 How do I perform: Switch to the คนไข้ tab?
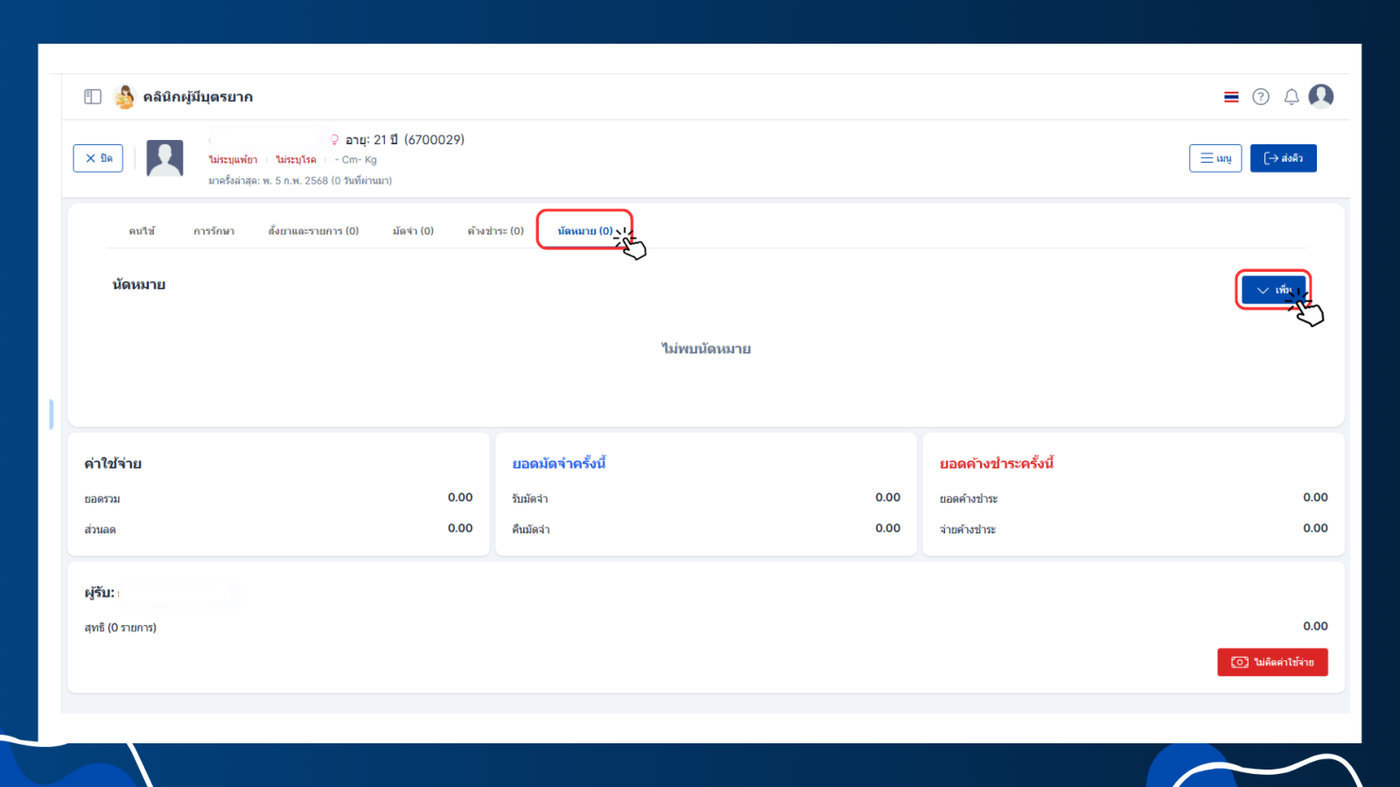[x=142, y=231]
